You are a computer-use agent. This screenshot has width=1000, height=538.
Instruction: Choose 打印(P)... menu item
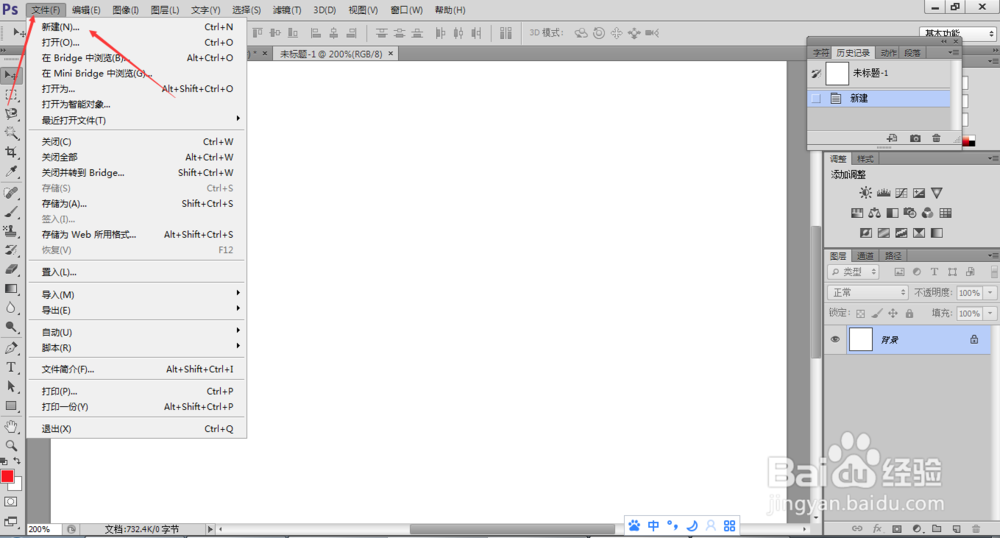136,391
